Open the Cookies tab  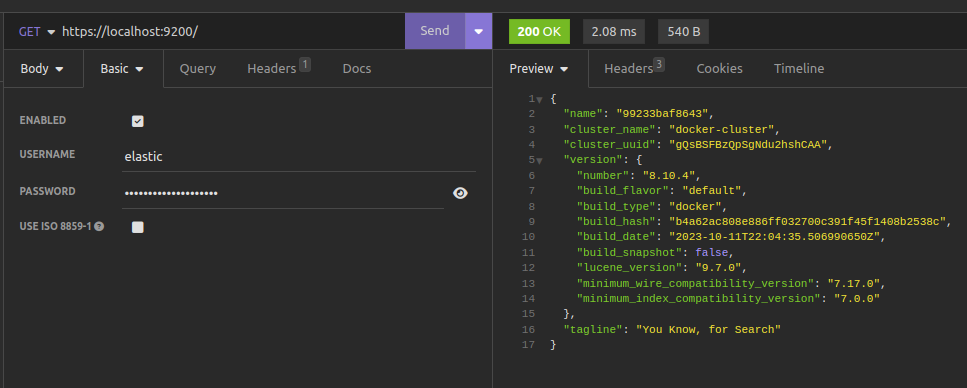719,68
